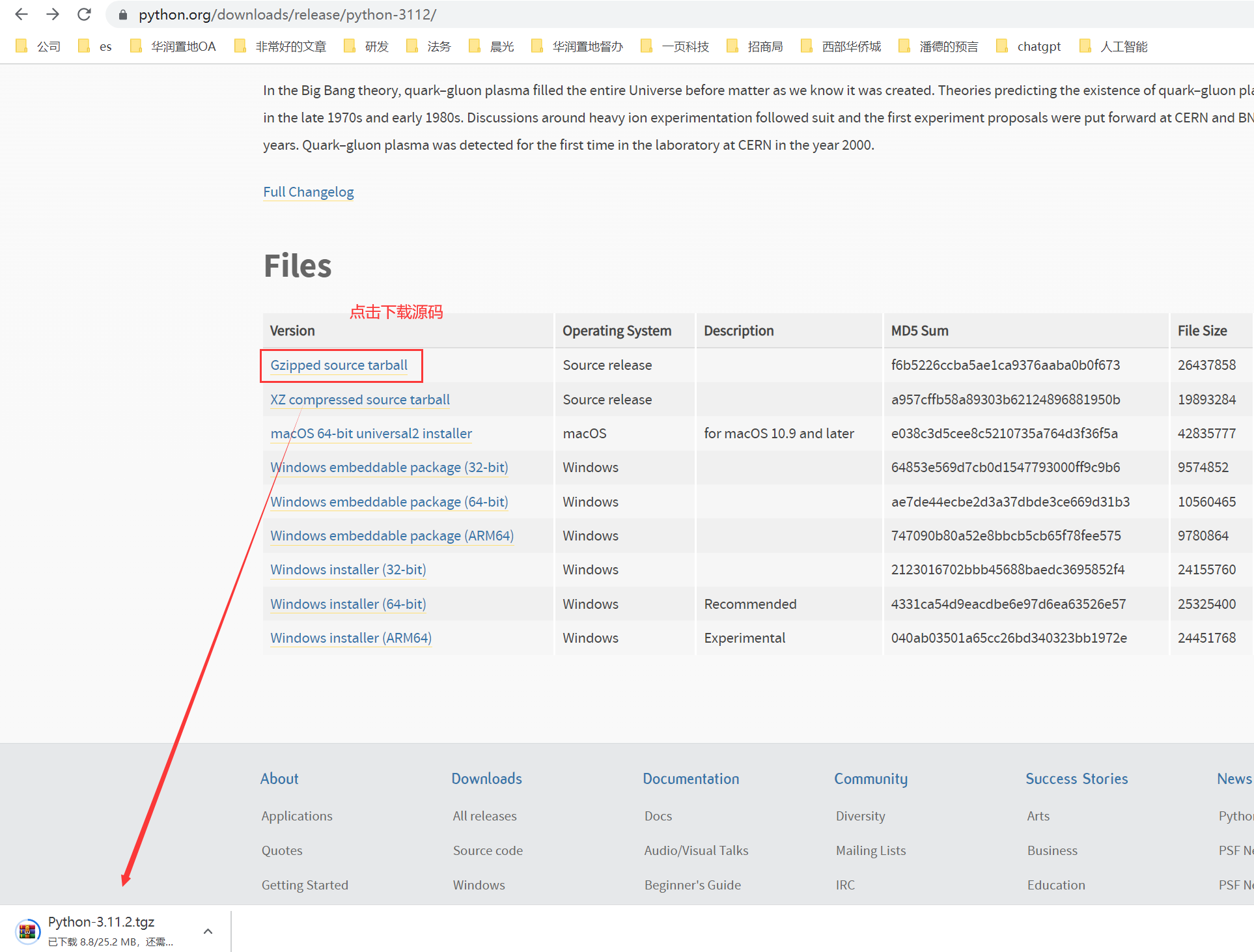This screenshot has height=952, width=1254.
Task: Download Windows installer (32-bit)
Action: coord(348,570)
